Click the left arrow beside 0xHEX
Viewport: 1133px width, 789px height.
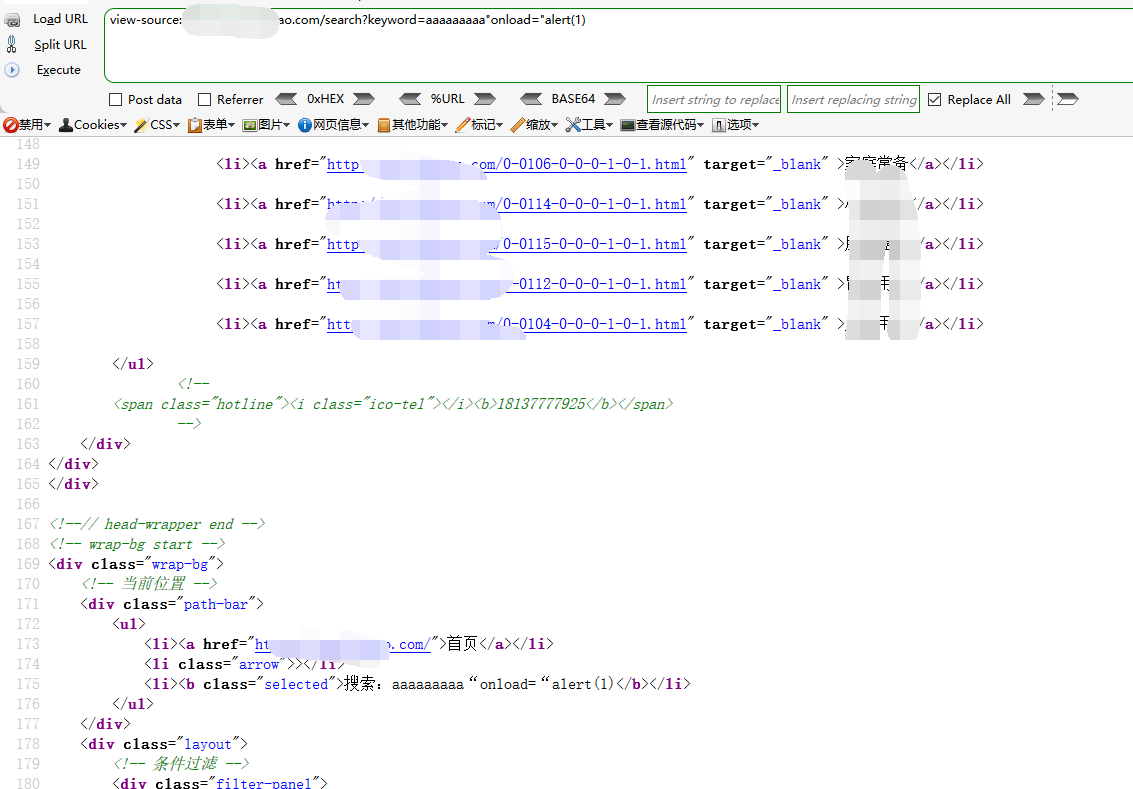click(286, 99)
